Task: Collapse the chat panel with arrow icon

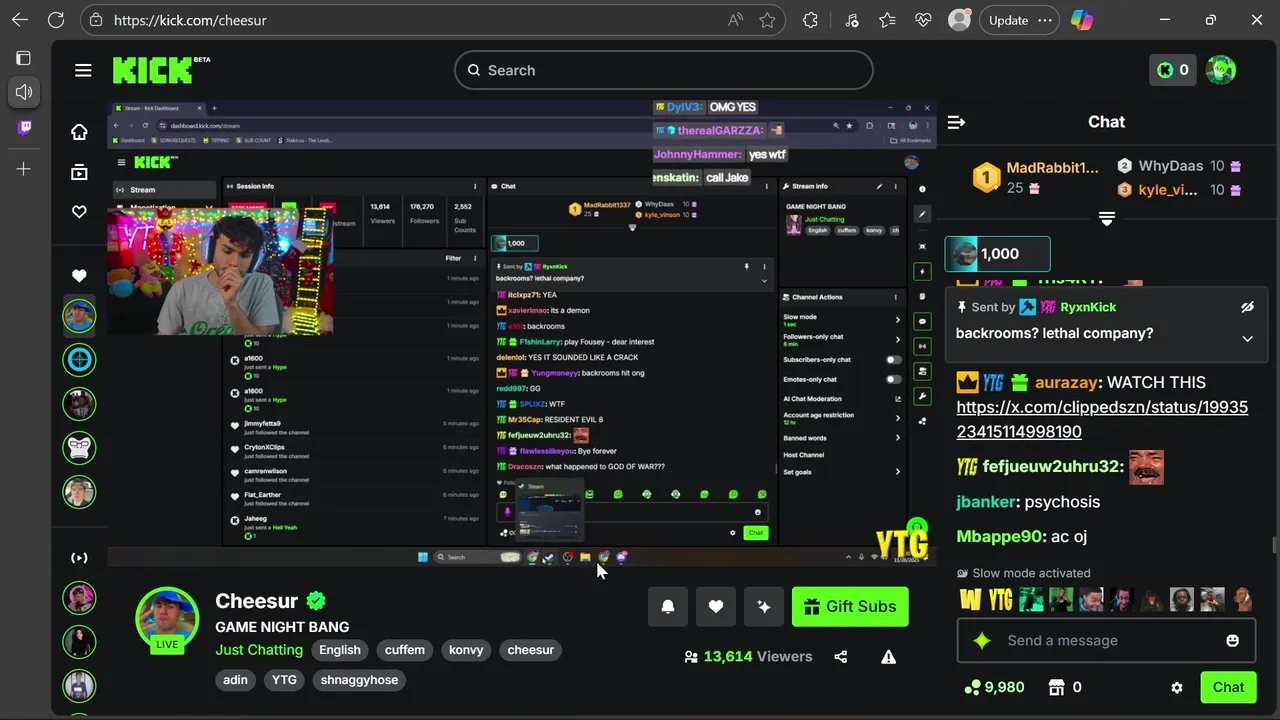Action: pos(956,122)
